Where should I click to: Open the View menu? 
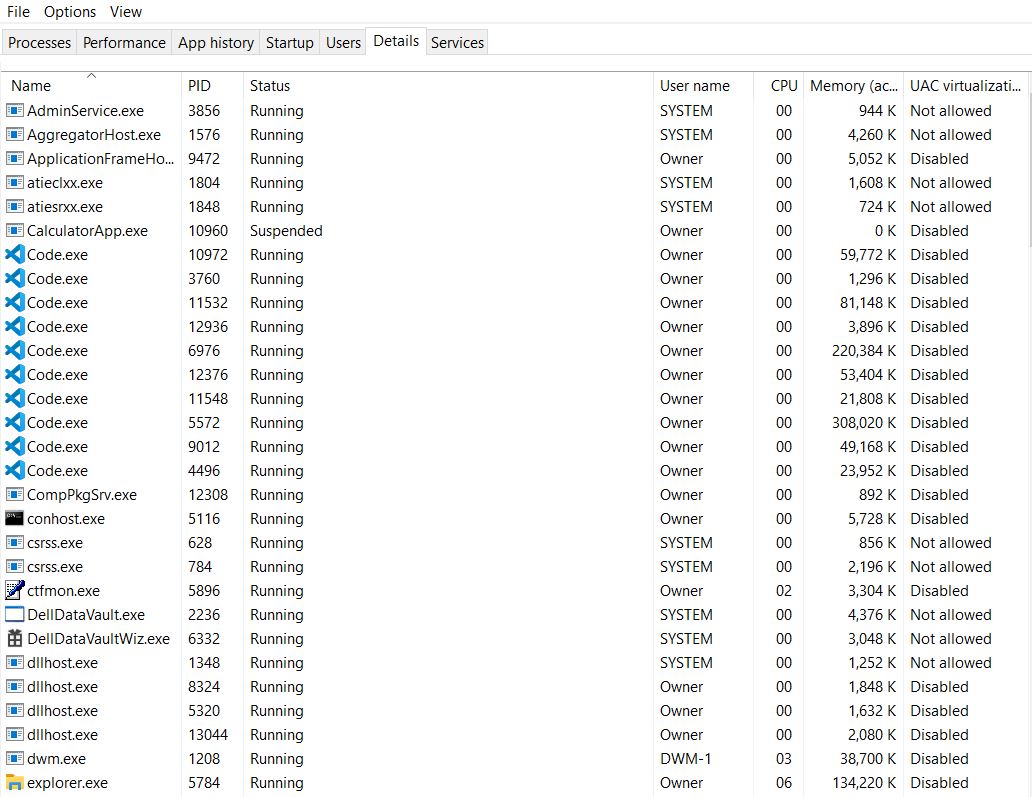coord(126,12)
